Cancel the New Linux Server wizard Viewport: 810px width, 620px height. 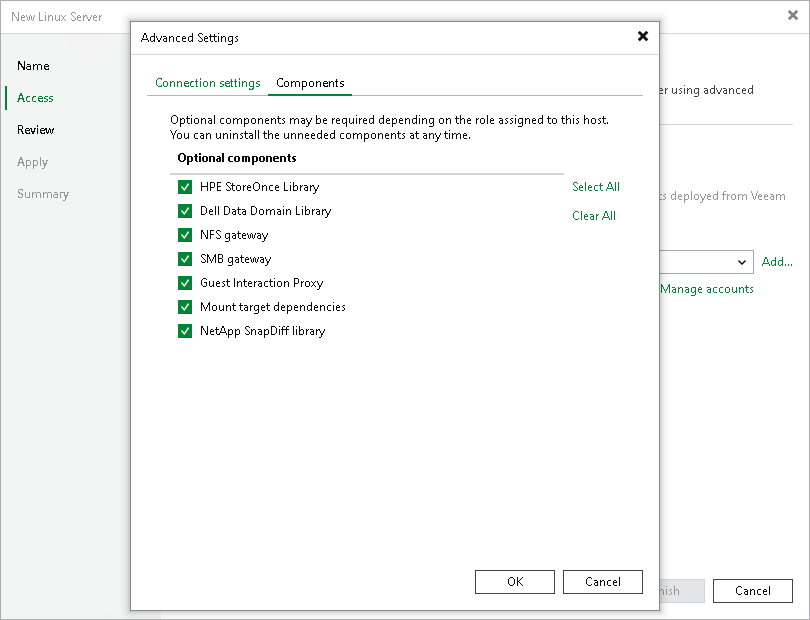[753, 591]
